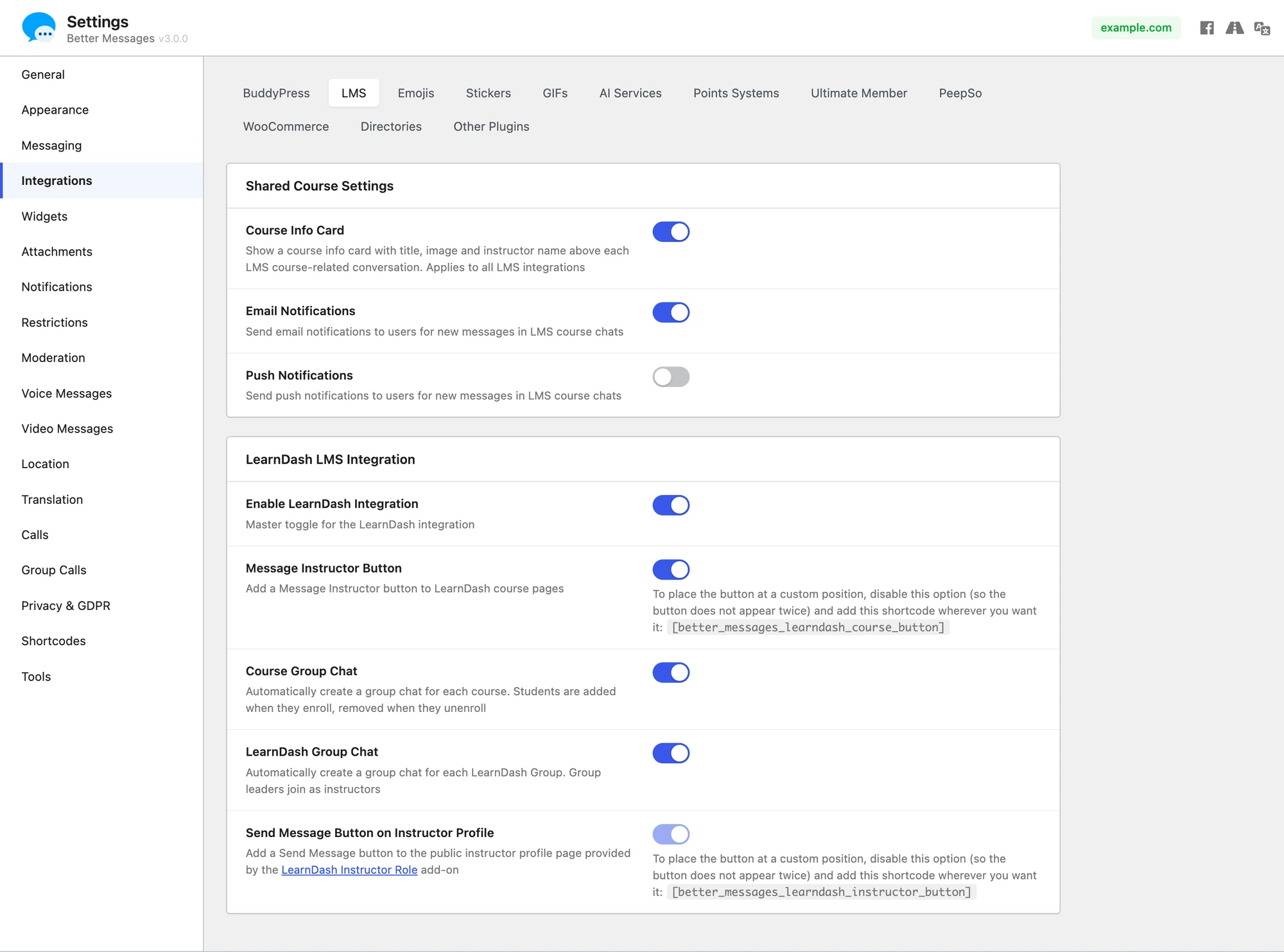The height and width of the screenshot is (952, 1284).
Task: Switch to the Ultimate Member tab
Action: (x=859, y=93)
